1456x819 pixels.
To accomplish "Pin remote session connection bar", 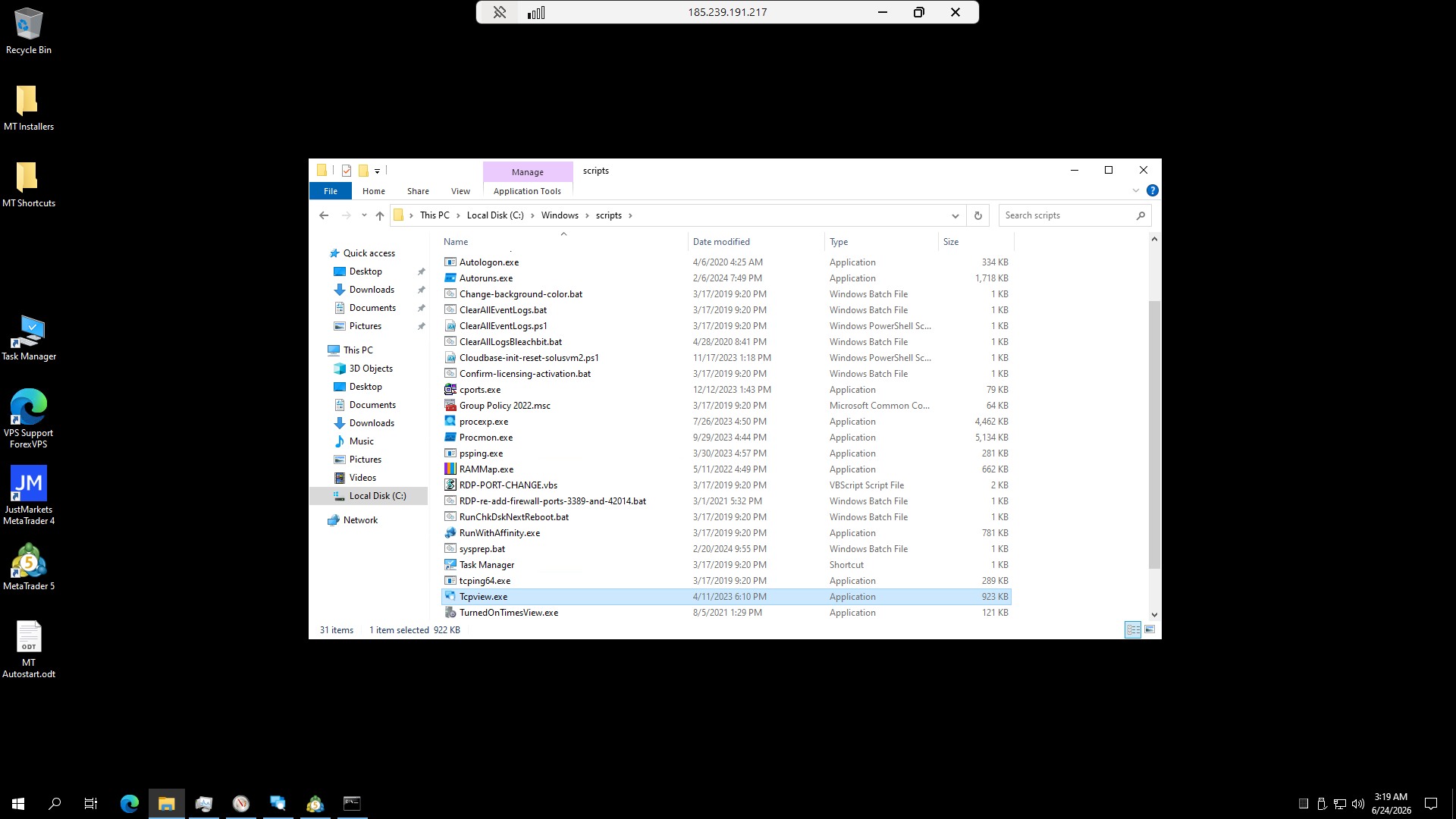I will 499,12.
